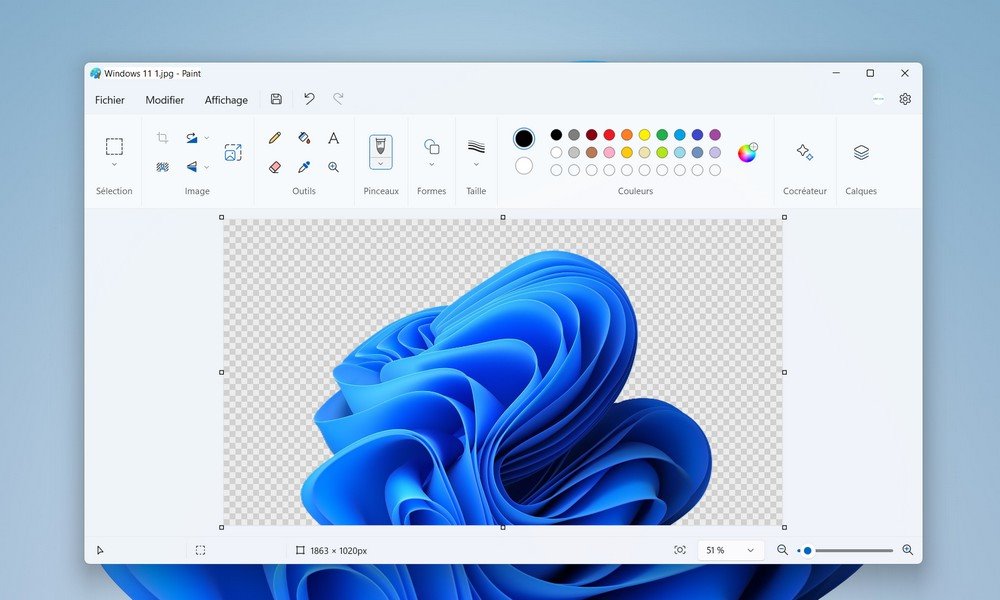The height and width of the screenshot is (600, 1000).
Task: Open the Fichier menu
Action: (110, 100)
